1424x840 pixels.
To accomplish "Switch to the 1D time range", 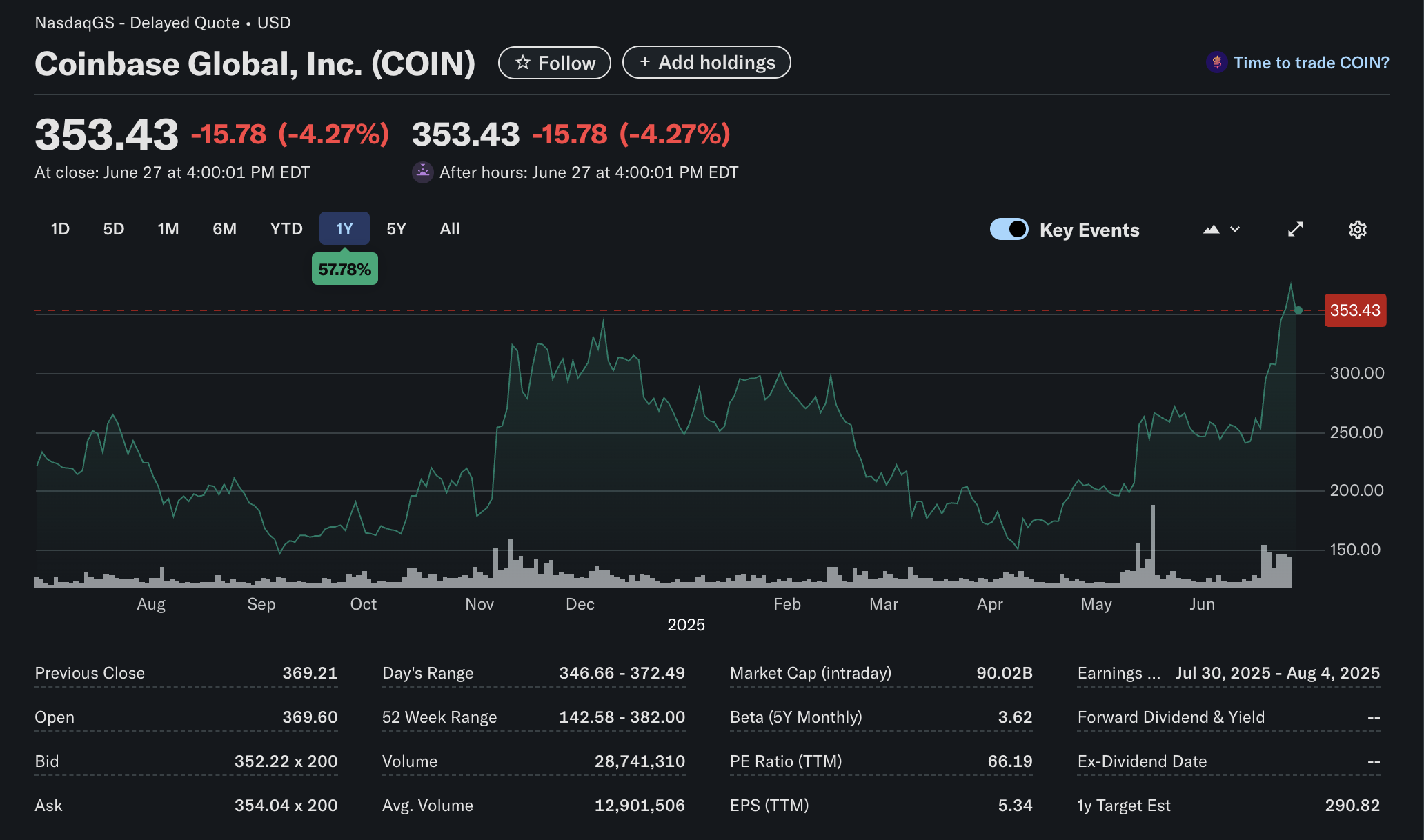I will 60,229.
